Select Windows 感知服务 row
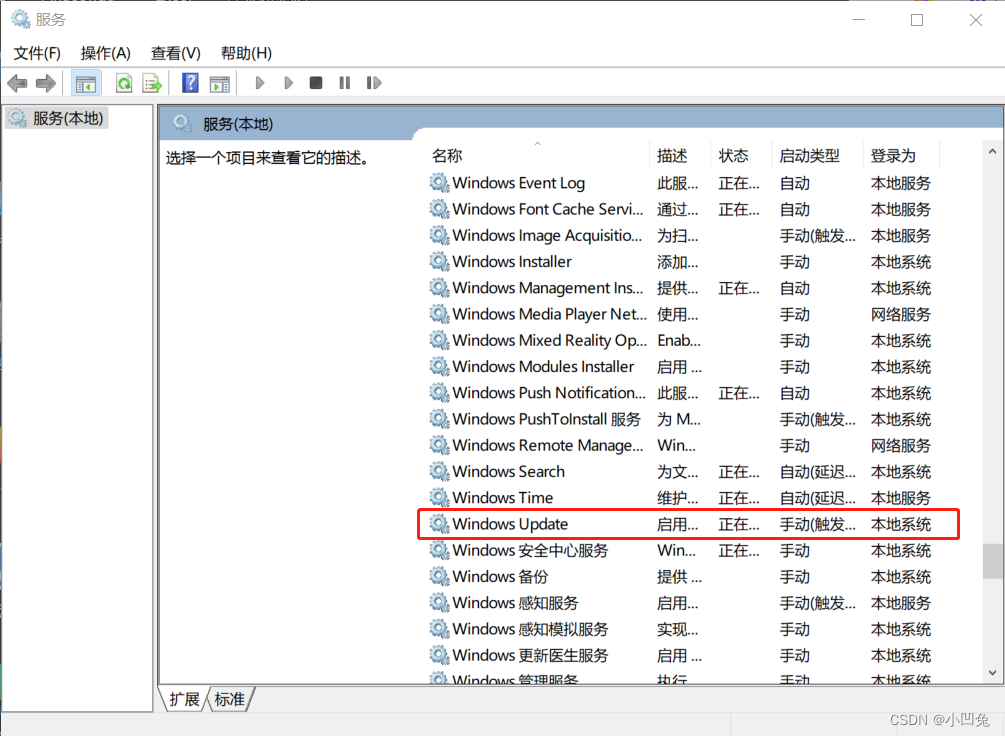 click(679, 603)
